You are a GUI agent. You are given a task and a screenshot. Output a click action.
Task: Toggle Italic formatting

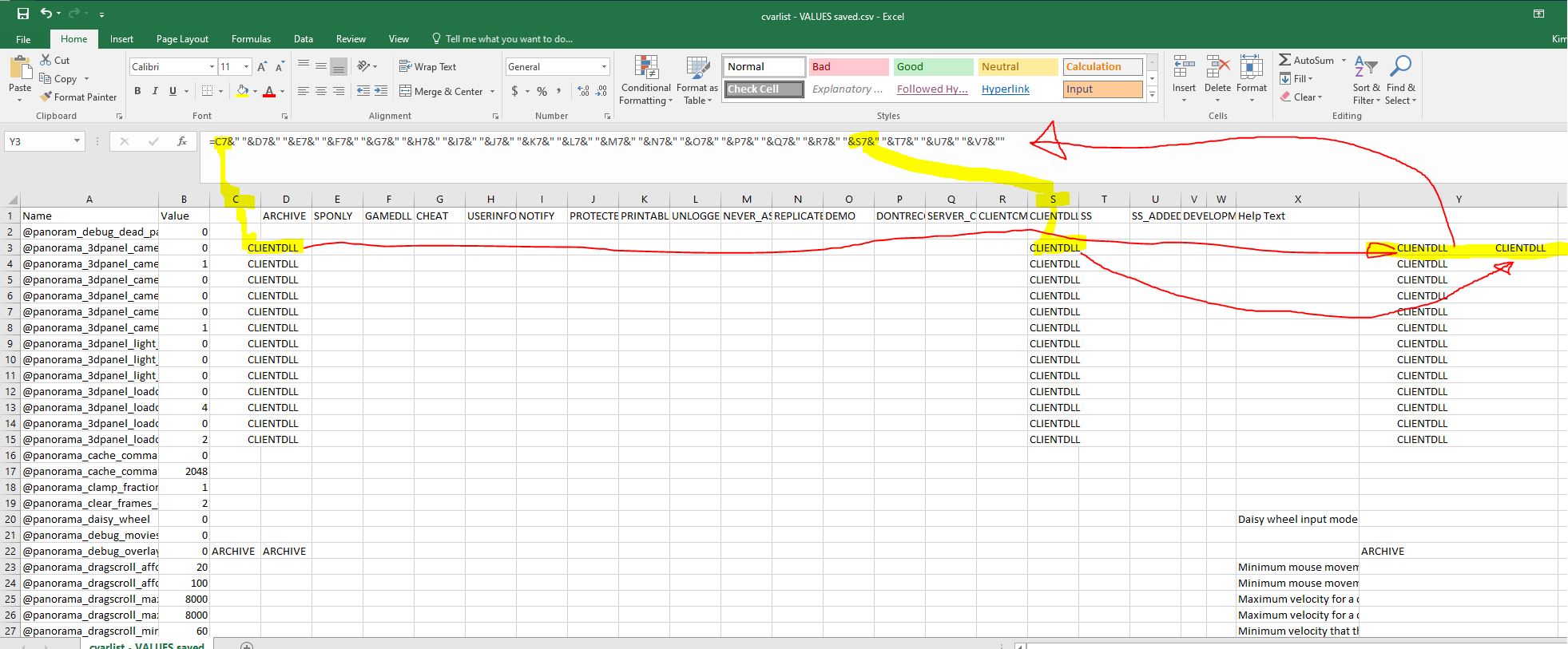[155, 91]
